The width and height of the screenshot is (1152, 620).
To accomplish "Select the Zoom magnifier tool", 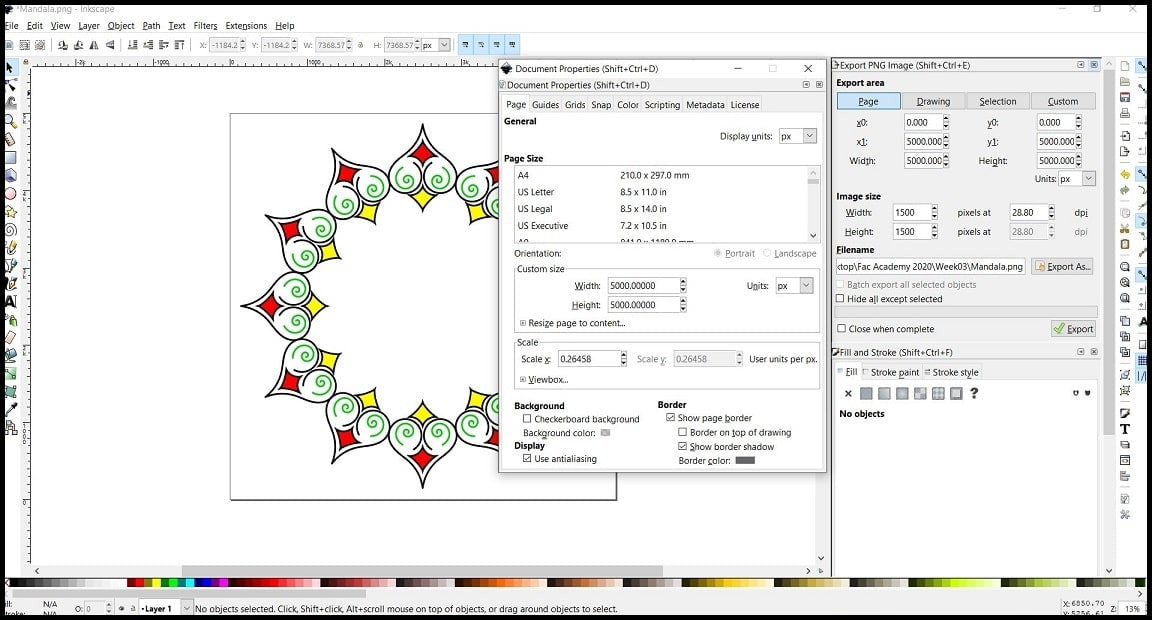I will coord(10,121).
